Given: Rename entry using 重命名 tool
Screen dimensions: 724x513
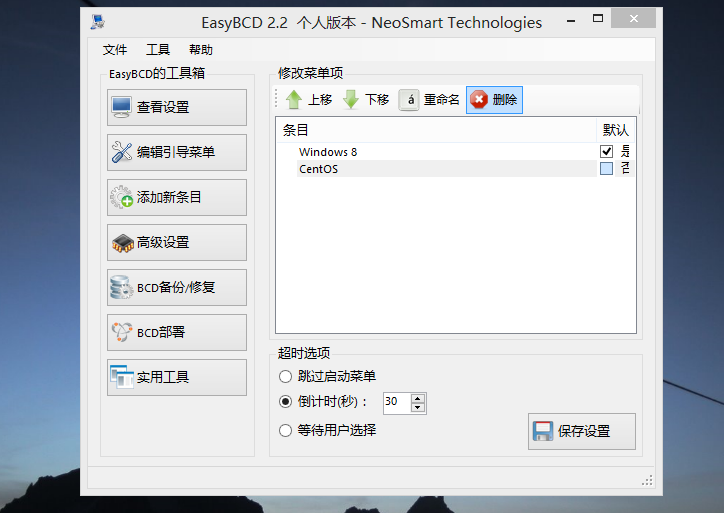Looking at the screenshot, I should click(429, 100).
